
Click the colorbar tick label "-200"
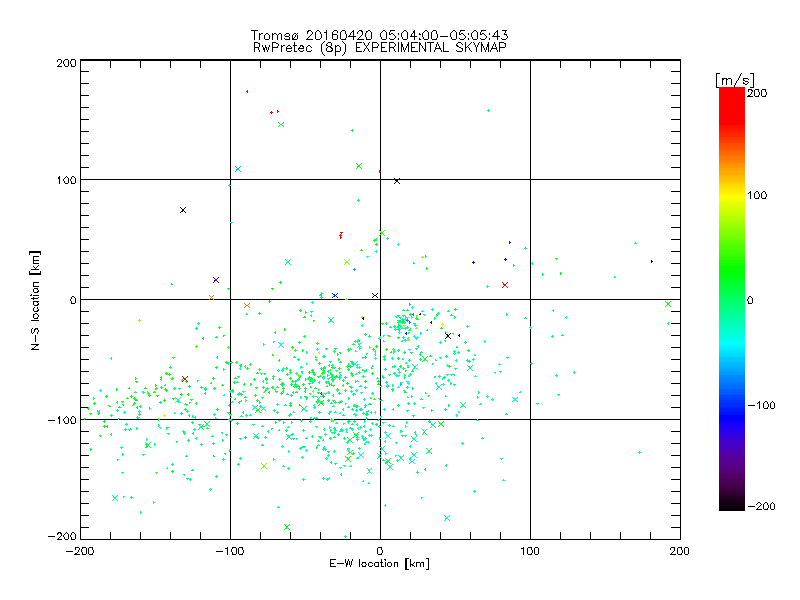coord(761,506)
